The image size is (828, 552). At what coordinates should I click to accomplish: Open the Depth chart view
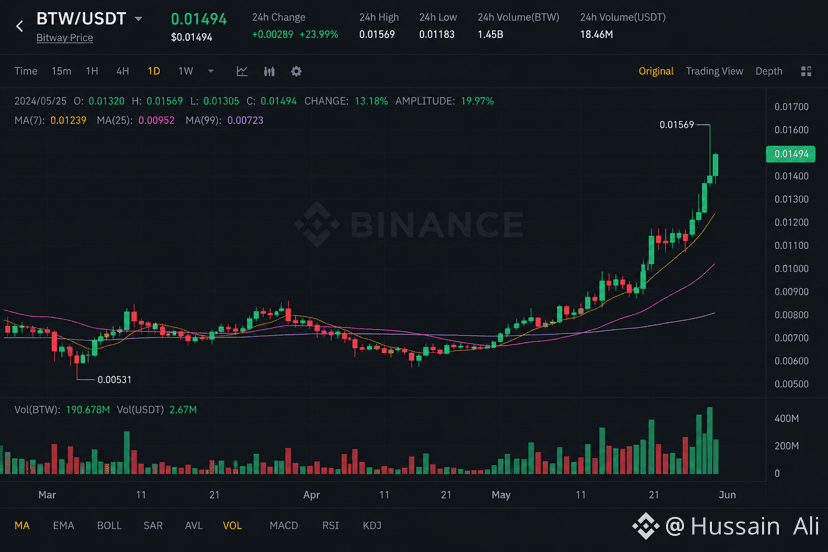(768, 71)
